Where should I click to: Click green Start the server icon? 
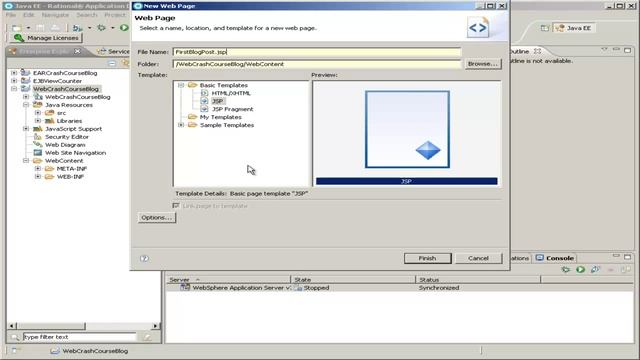[x=580, y=269]
